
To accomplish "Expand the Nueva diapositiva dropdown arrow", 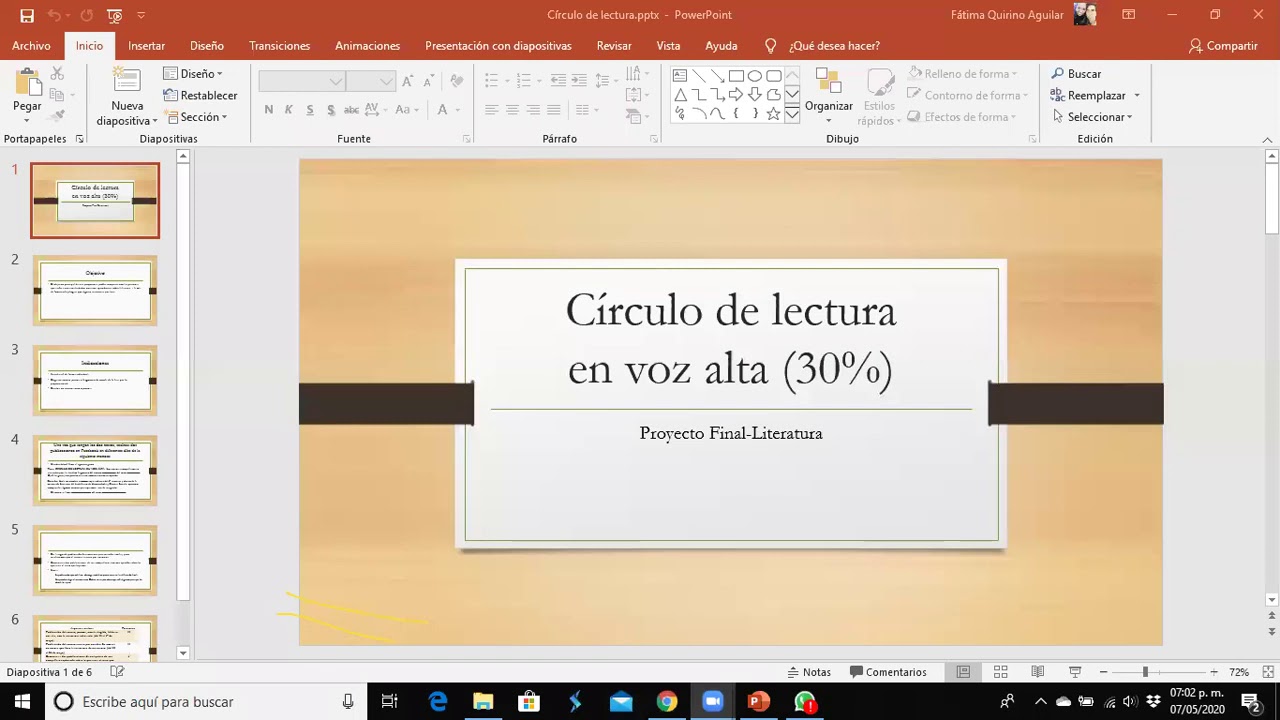I will (154, 121).
